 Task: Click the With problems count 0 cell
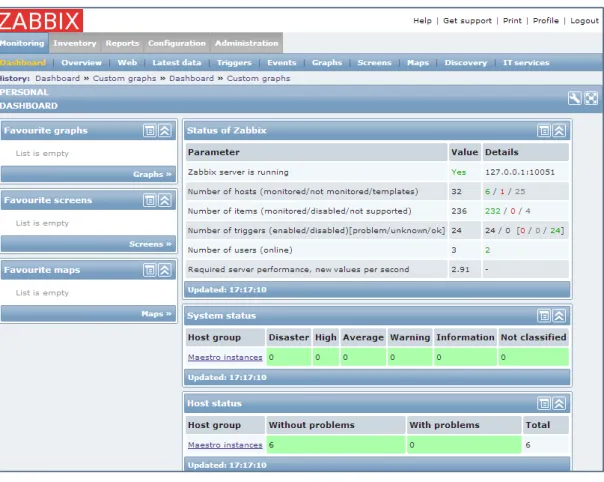(464, 445)
